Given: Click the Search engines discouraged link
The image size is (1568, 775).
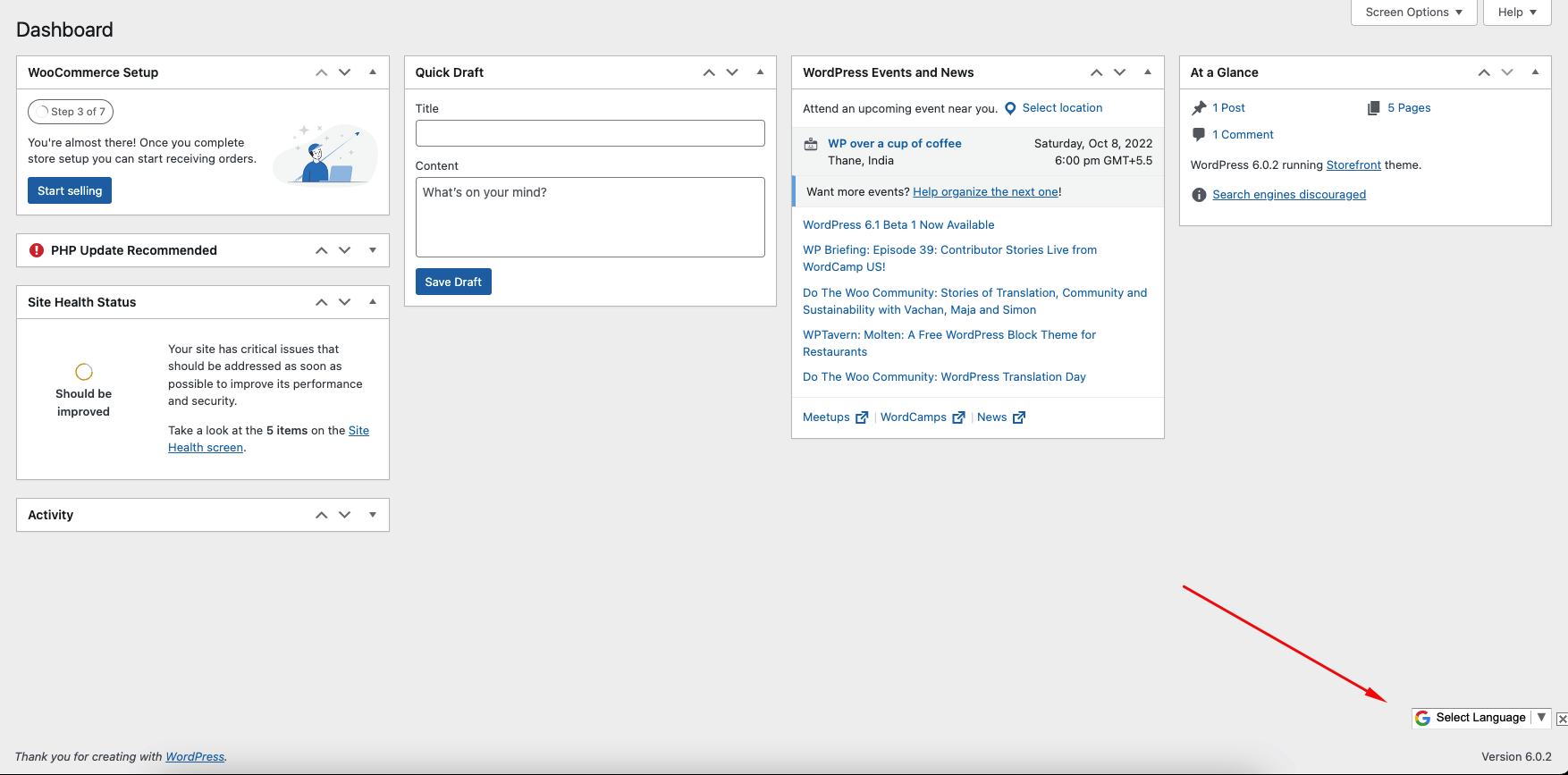Looking at the screenshot, I should coord(1289,195).
